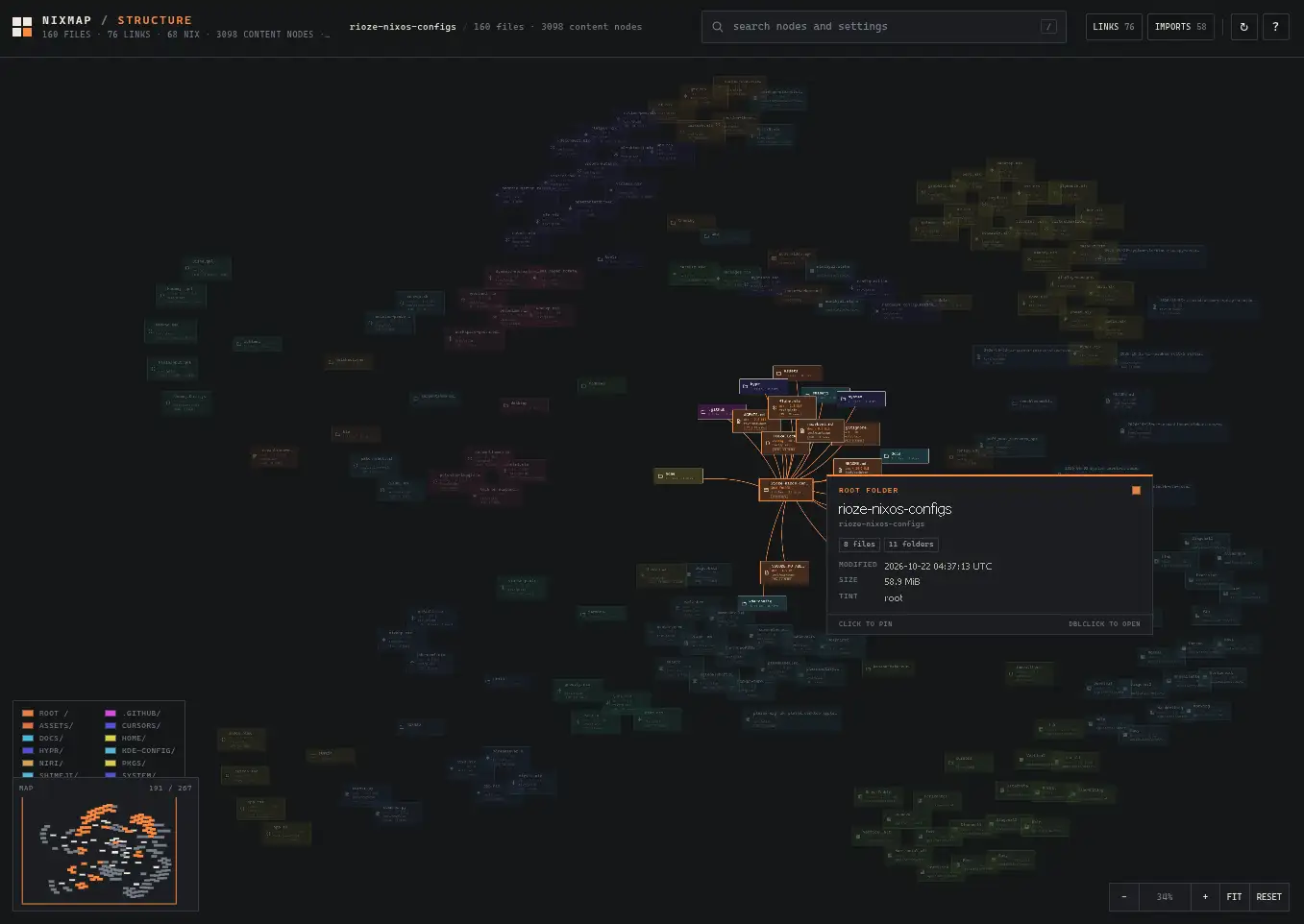Click the HOME/ legend entry
1304x924 pixels.
[126, 739]
